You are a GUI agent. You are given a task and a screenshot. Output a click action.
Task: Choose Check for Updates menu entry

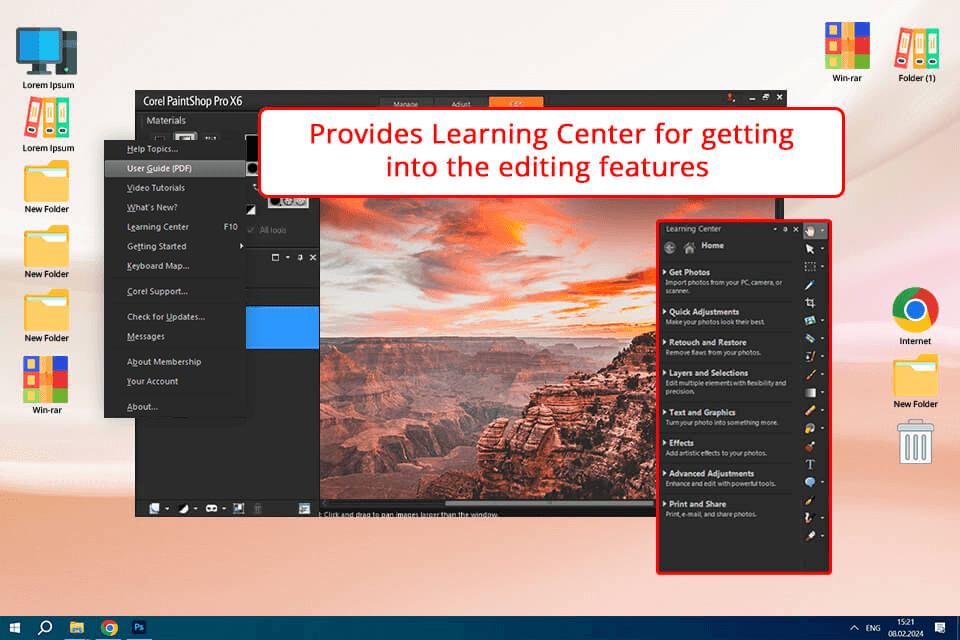175,317
